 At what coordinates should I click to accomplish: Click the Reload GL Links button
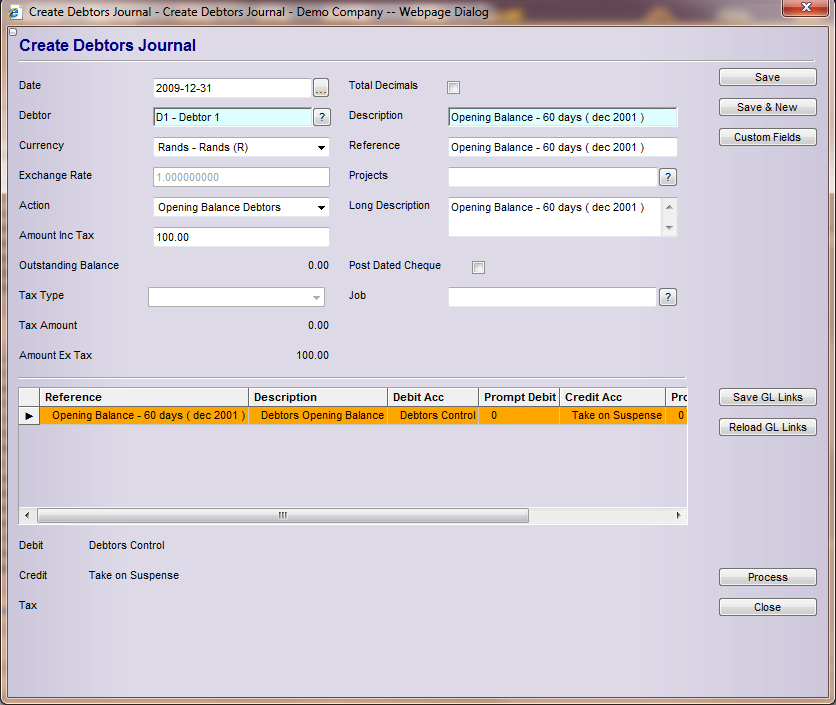[767, 427]
